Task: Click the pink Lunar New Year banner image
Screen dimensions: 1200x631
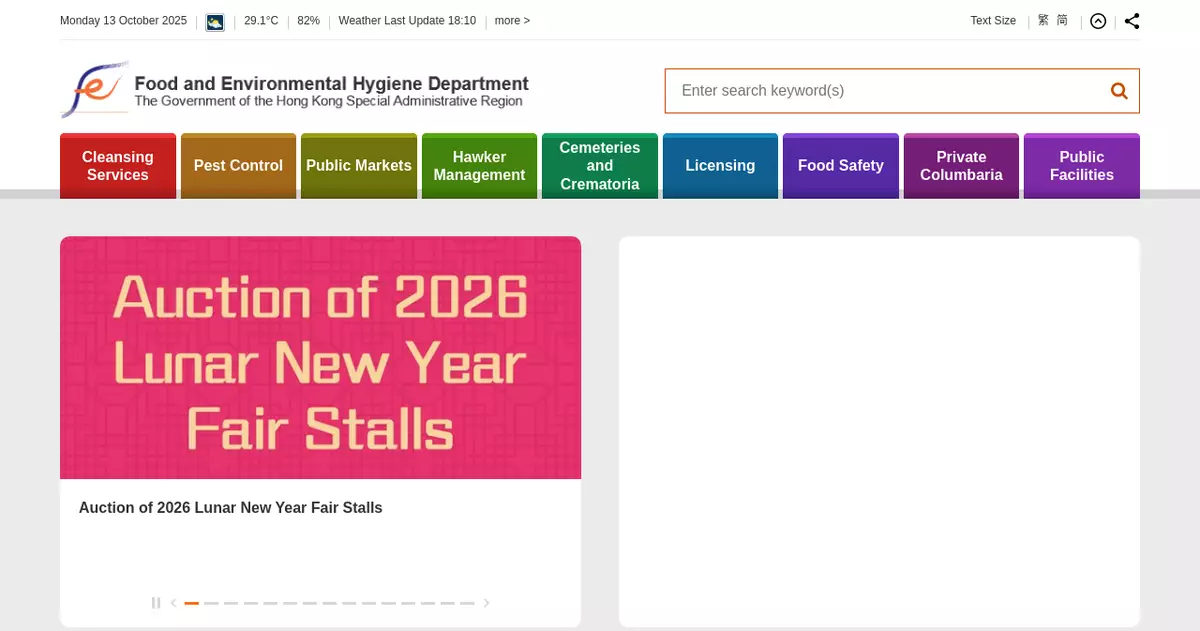Action: [x=320, y=358]
